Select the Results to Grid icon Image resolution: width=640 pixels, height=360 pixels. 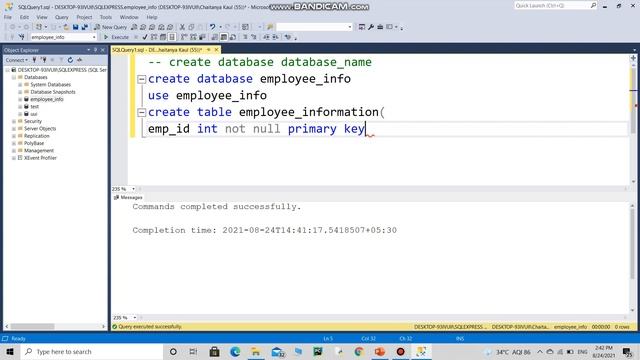224,37
